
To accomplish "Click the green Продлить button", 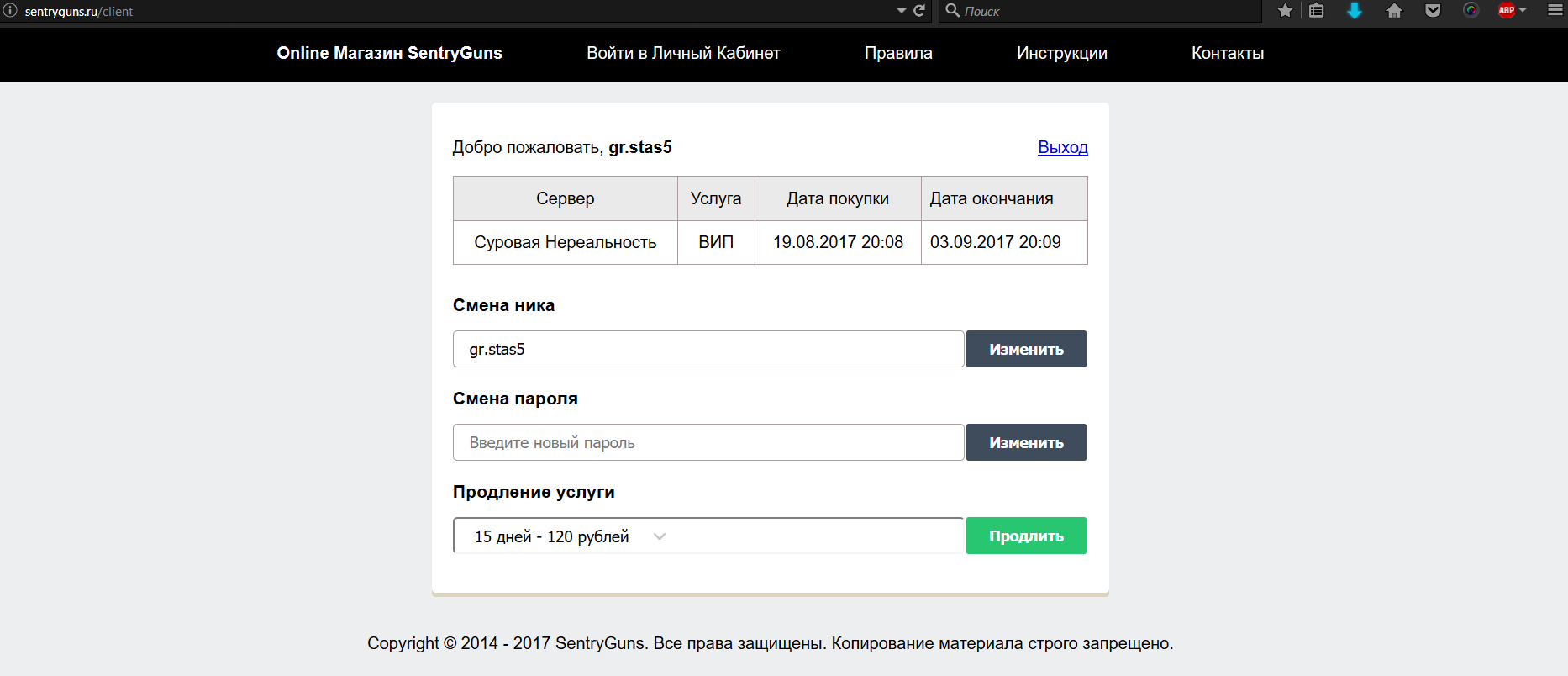I will coord(1026,536).
